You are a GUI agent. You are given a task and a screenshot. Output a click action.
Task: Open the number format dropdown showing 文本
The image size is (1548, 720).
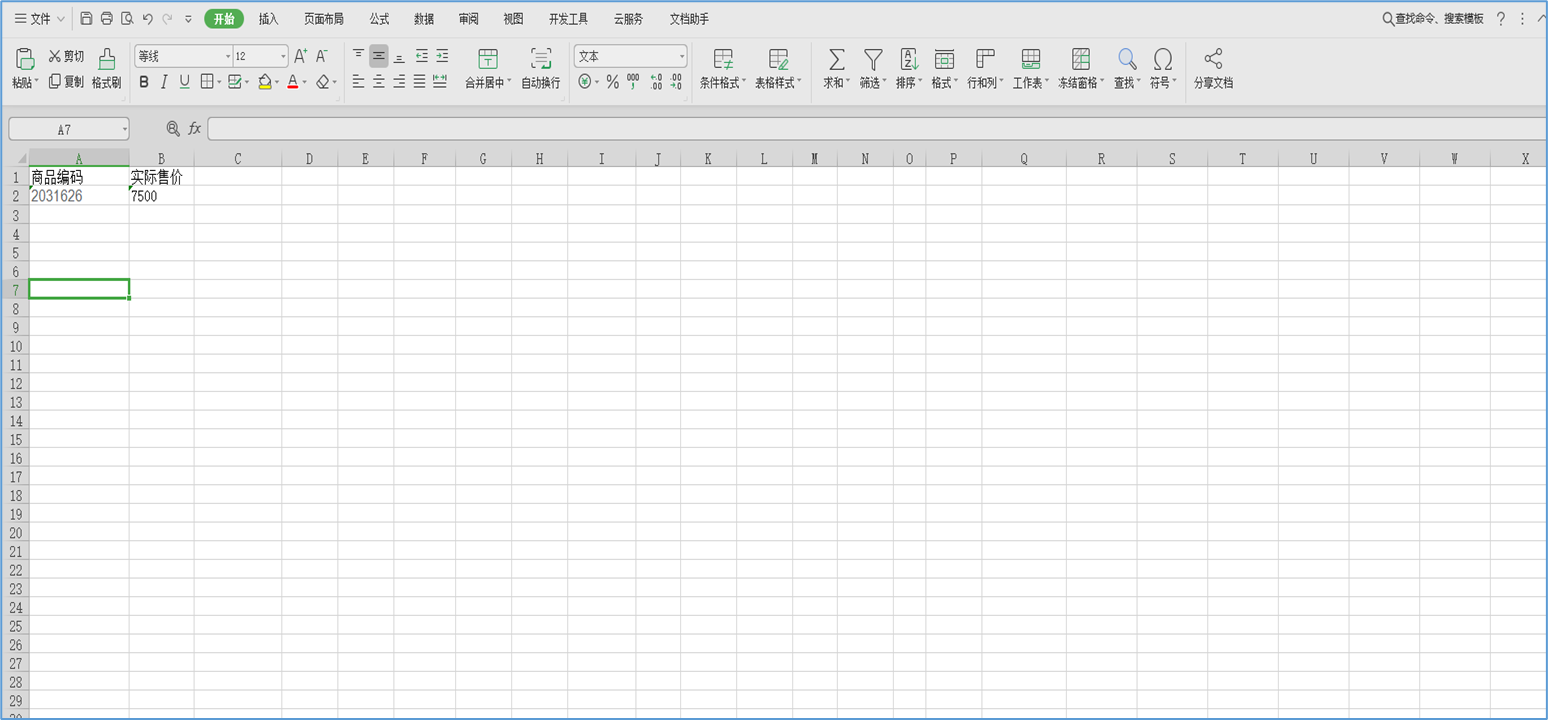pyautogui.click(x=682, y=57)
